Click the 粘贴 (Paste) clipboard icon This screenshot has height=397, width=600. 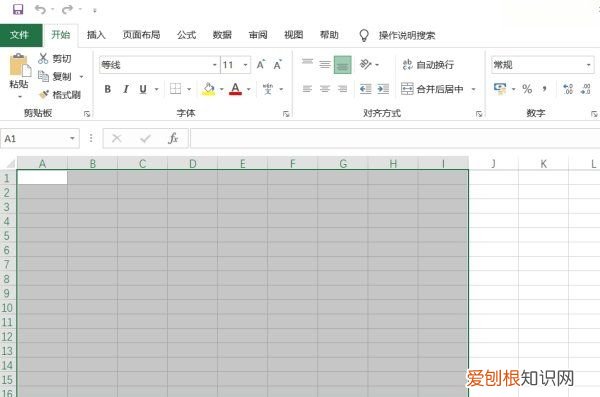click(x=20, y=65)
